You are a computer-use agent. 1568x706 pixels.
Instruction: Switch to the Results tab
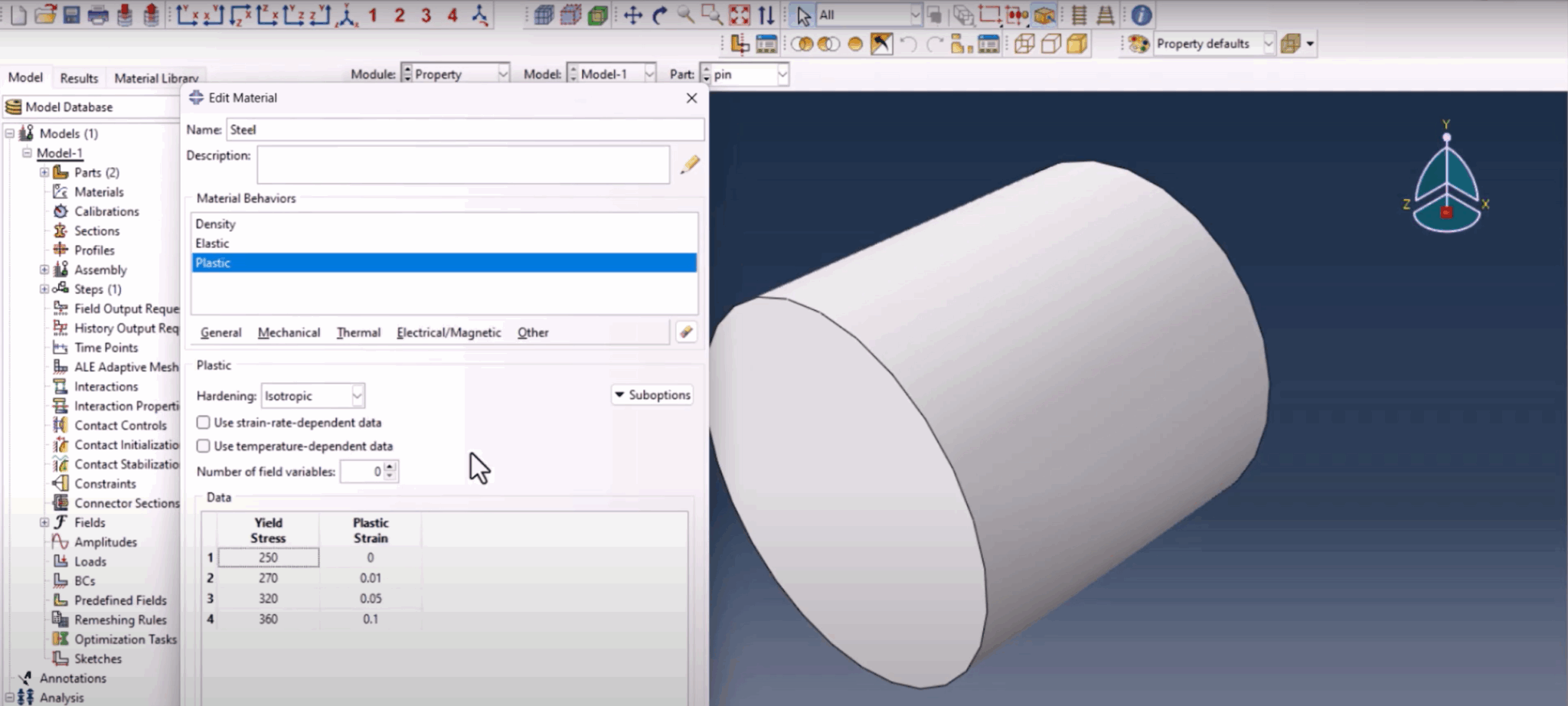[x=78, y=77]
